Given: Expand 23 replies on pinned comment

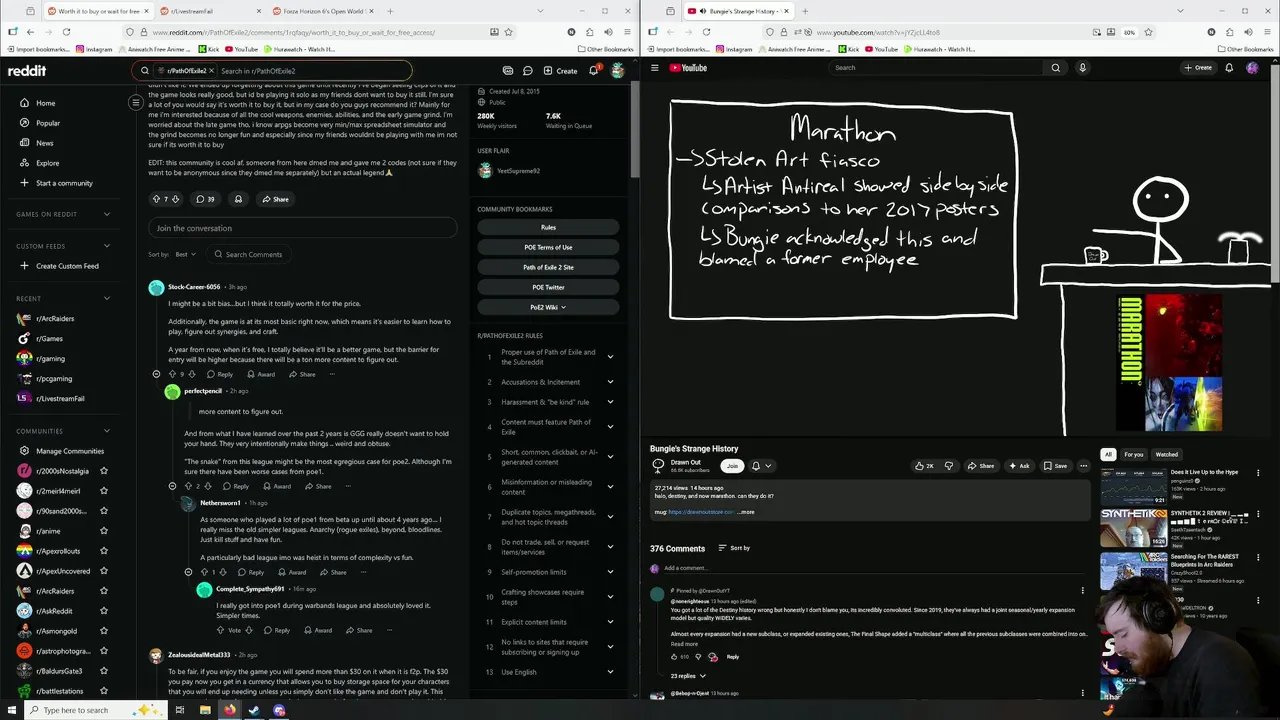Looking at the screenshot, I should 688,676.
